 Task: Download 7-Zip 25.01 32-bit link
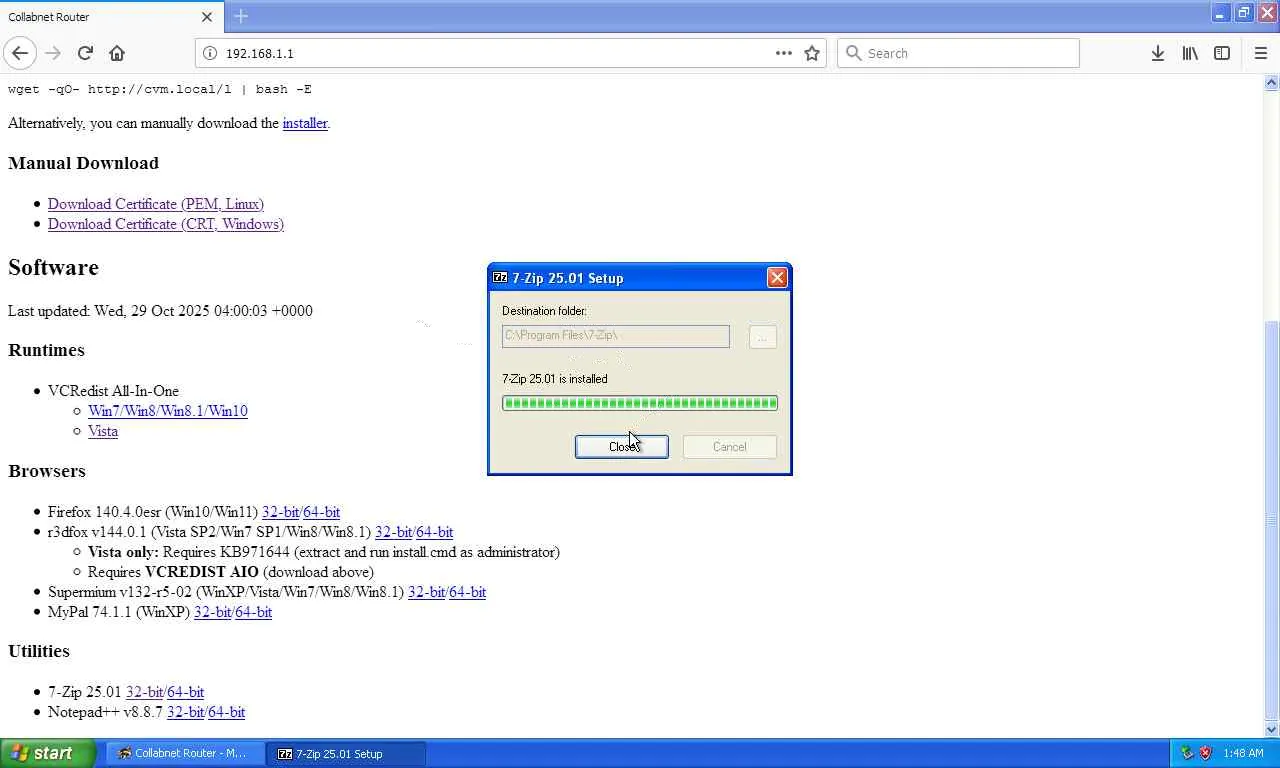pos(144,692)
